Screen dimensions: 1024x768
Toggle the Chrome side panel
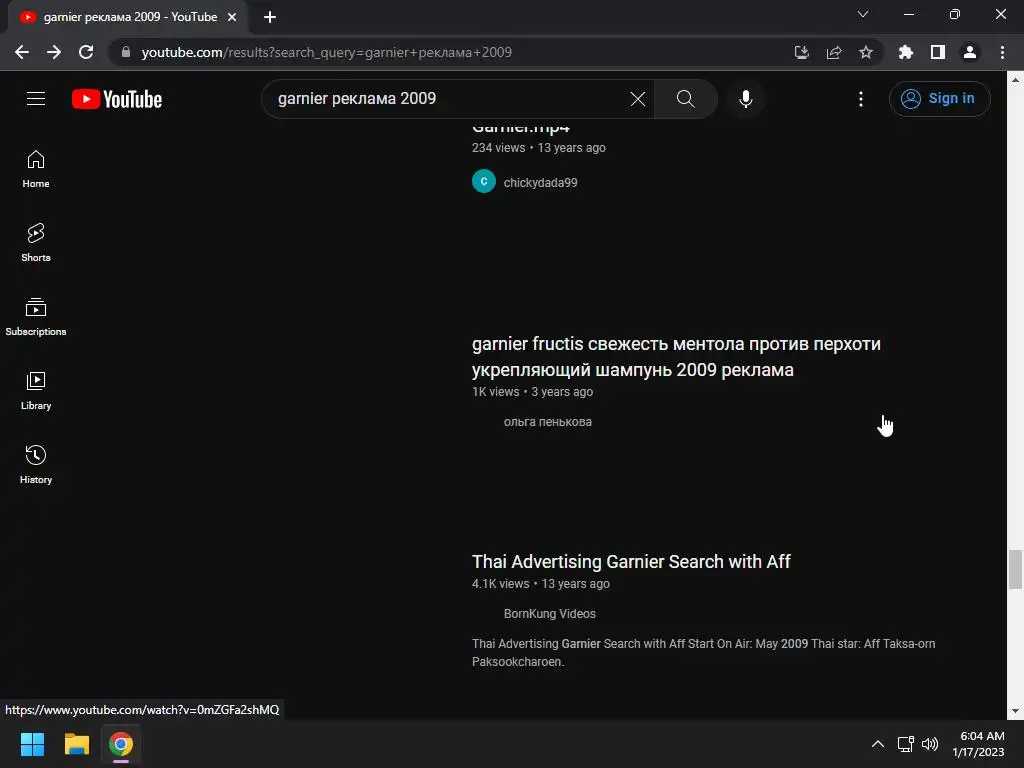coord(937,52)
